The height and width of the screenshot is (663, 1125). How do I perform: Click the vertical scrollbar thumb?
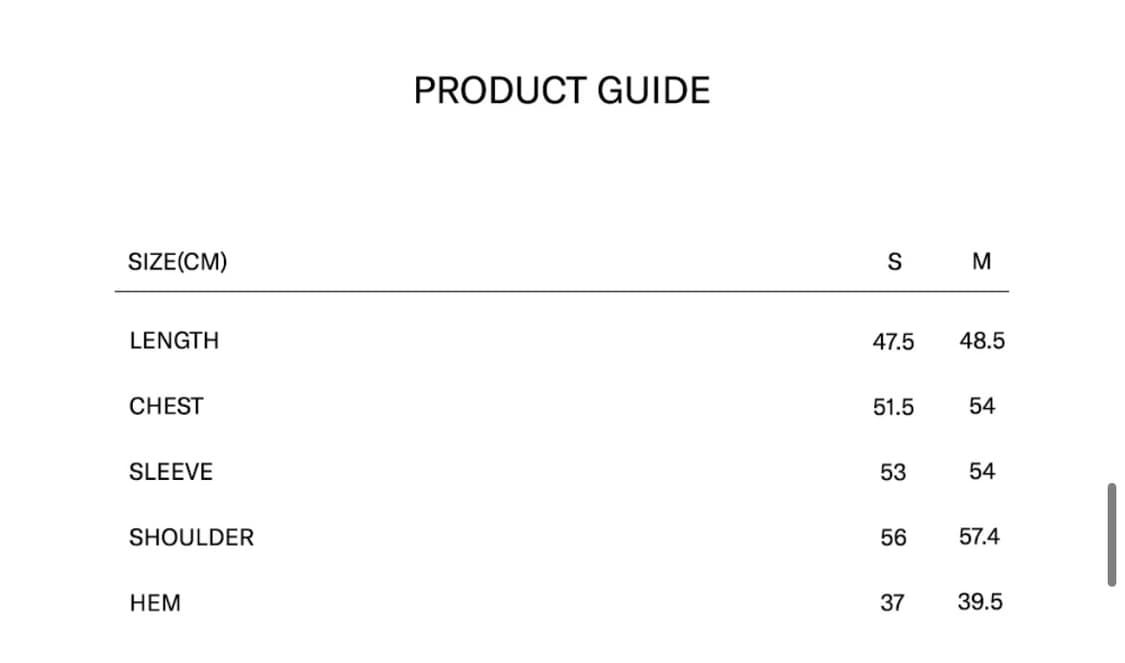tap(1111, 535)
